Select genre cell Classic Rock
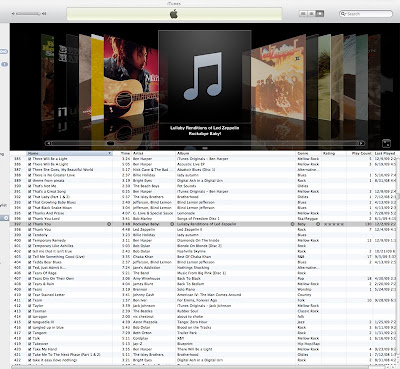The image size is (400, 369). click(308, 311)
